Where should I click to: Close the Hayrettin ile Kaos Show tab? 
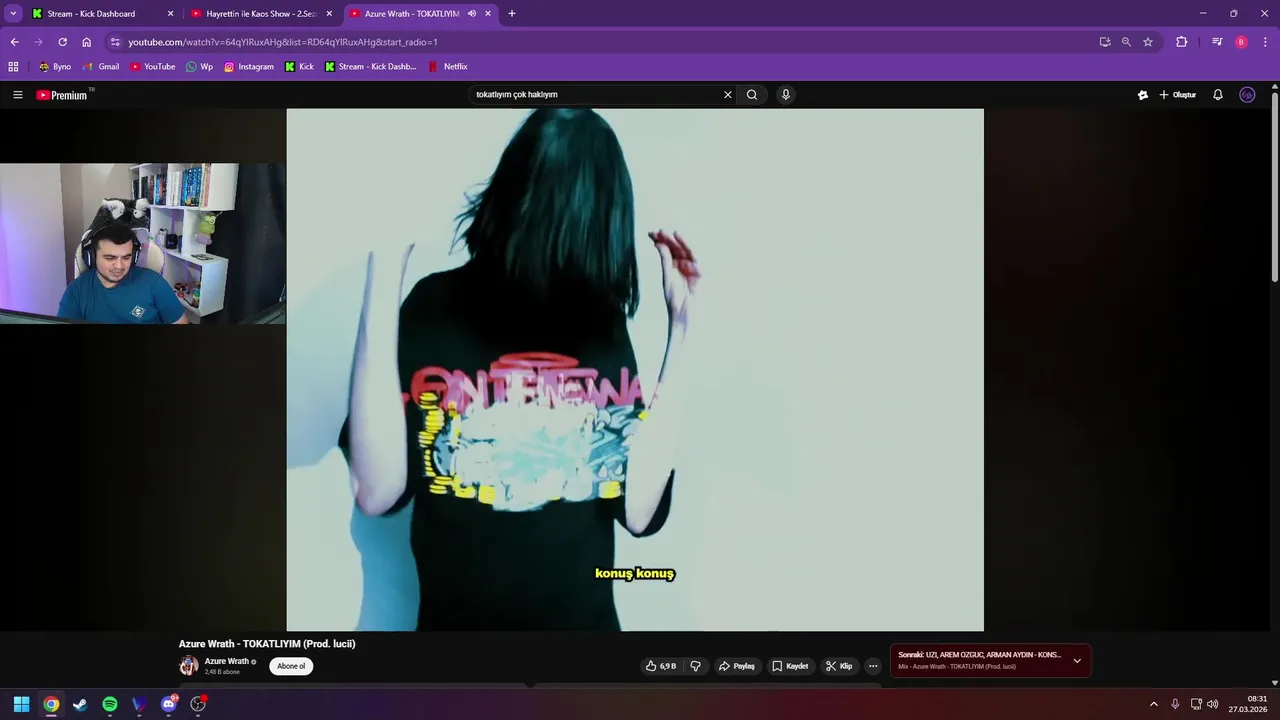329,14
